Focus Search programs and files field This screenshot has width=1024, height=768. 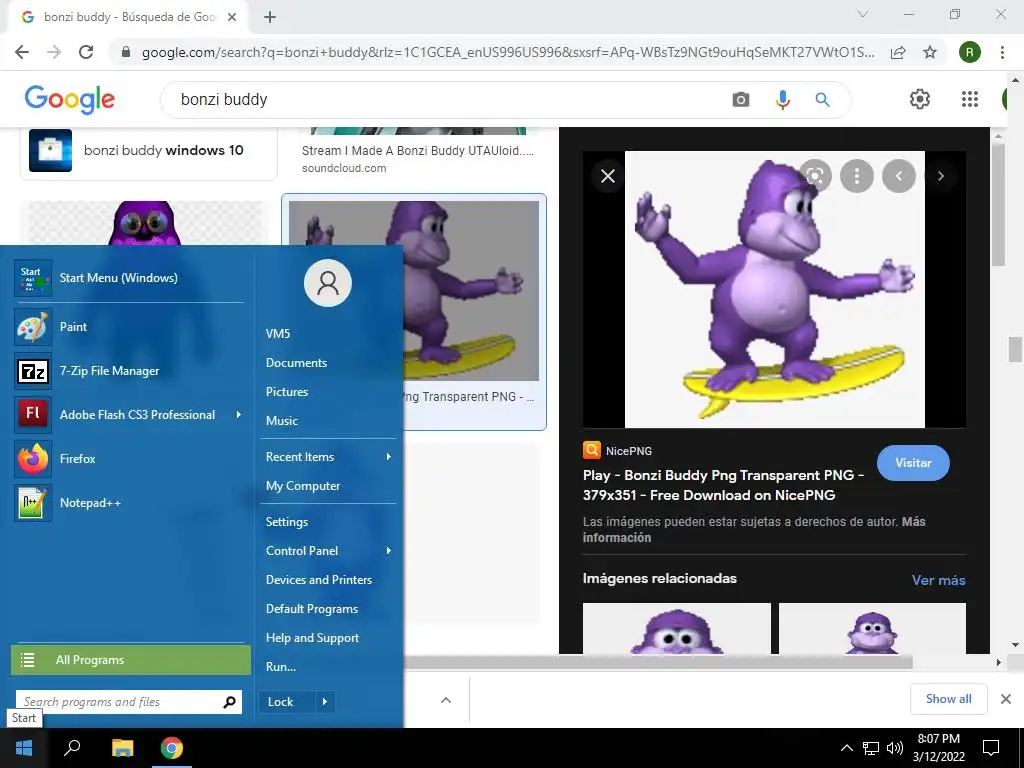pos(129,702)
